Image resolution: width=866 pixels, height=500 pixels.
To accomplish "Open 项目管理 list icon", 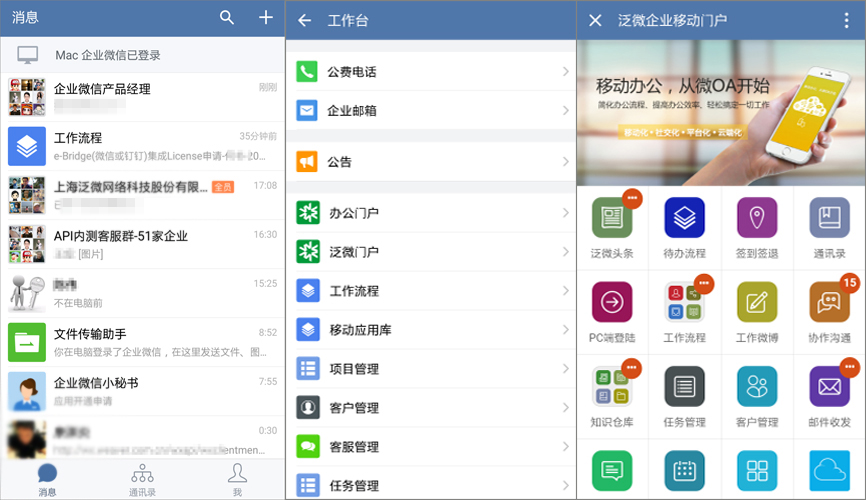I will click(308, 369).
